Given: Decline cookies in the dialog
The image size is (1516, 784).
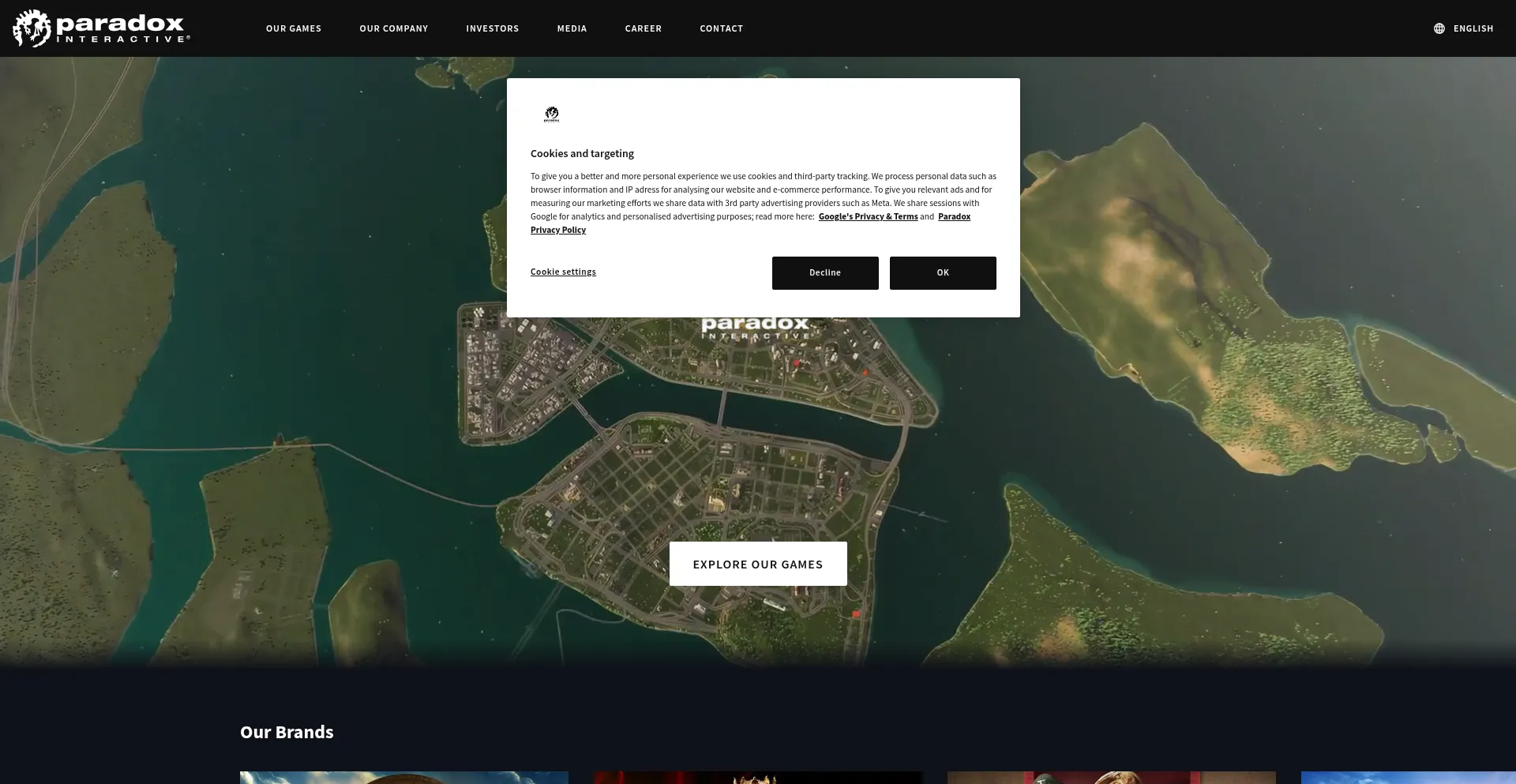Looking at the screenshot, I should coord(825,273).
